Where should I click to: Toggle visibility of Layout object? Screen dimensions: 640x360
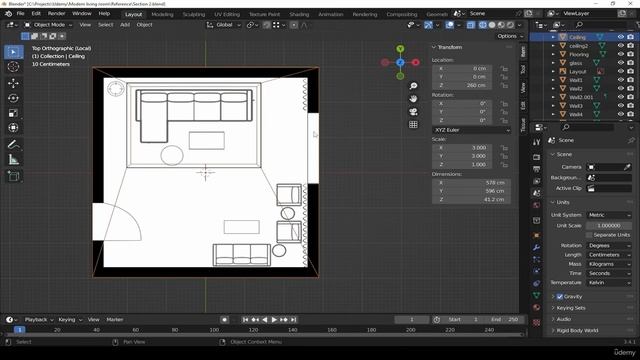(620, 71)
